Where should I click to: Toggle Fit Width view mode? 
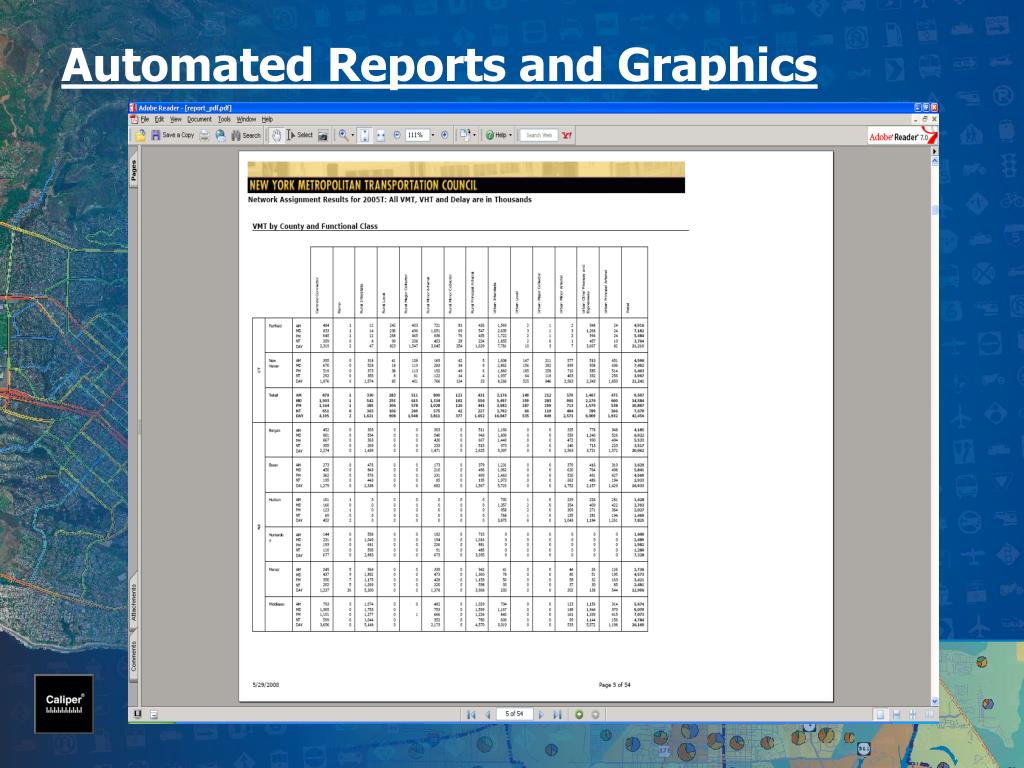pos(381,135)
